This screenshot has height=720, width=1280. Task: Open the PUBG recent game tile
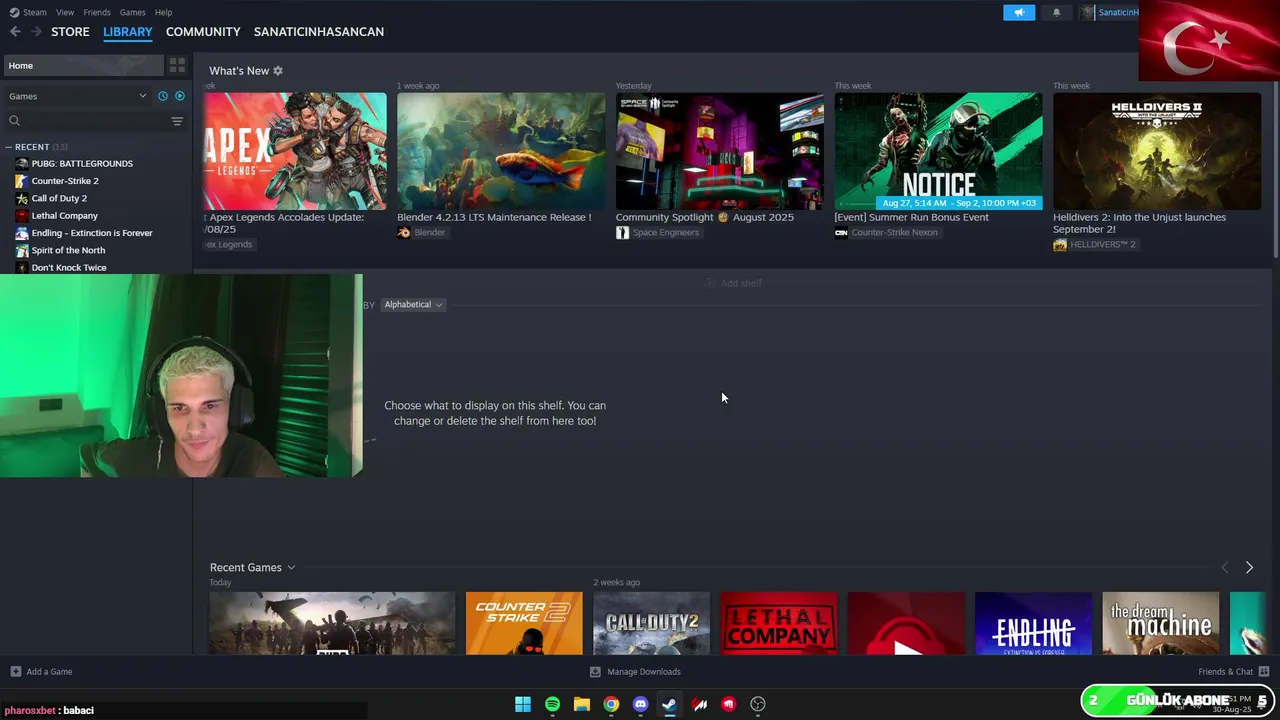(332, 623)
